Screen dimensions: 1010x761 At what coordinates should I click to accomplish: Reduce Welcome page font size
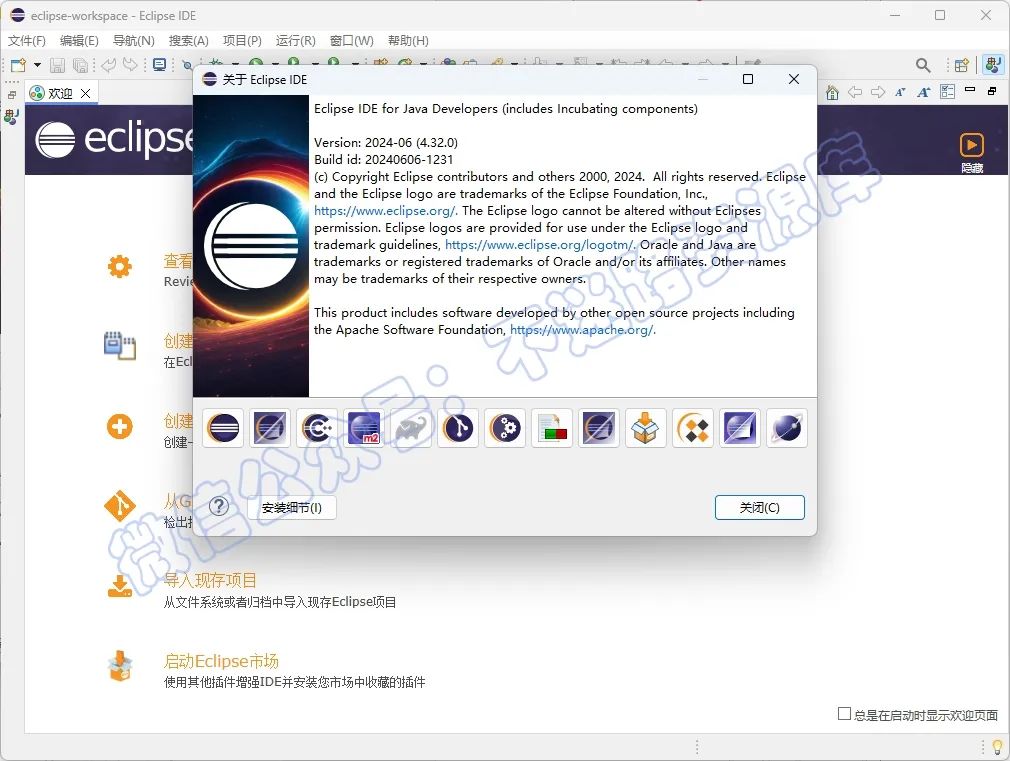tap(900, 92)
